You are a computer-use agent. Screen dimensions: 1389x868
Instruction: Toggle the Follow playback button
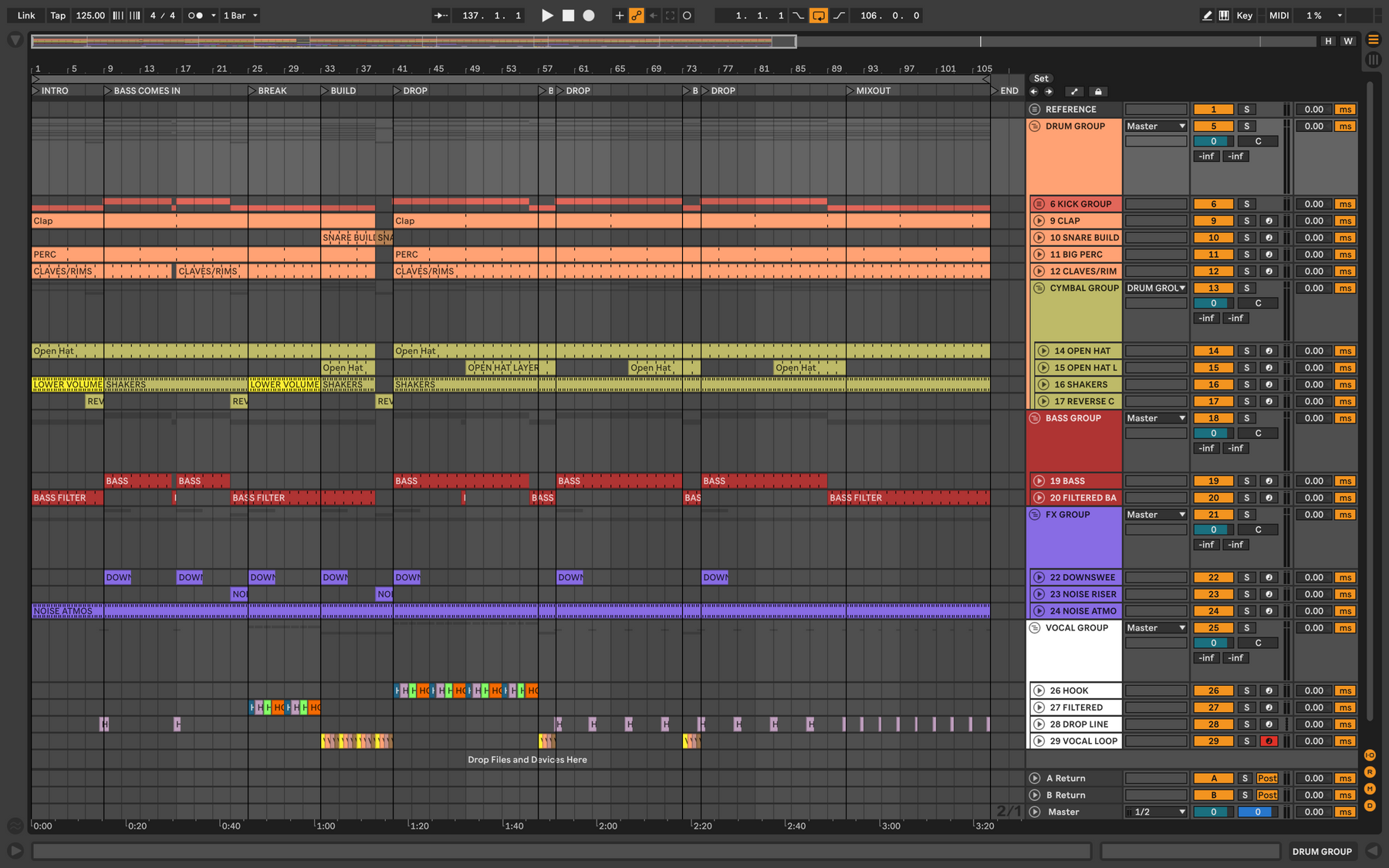tap(441, 15)
